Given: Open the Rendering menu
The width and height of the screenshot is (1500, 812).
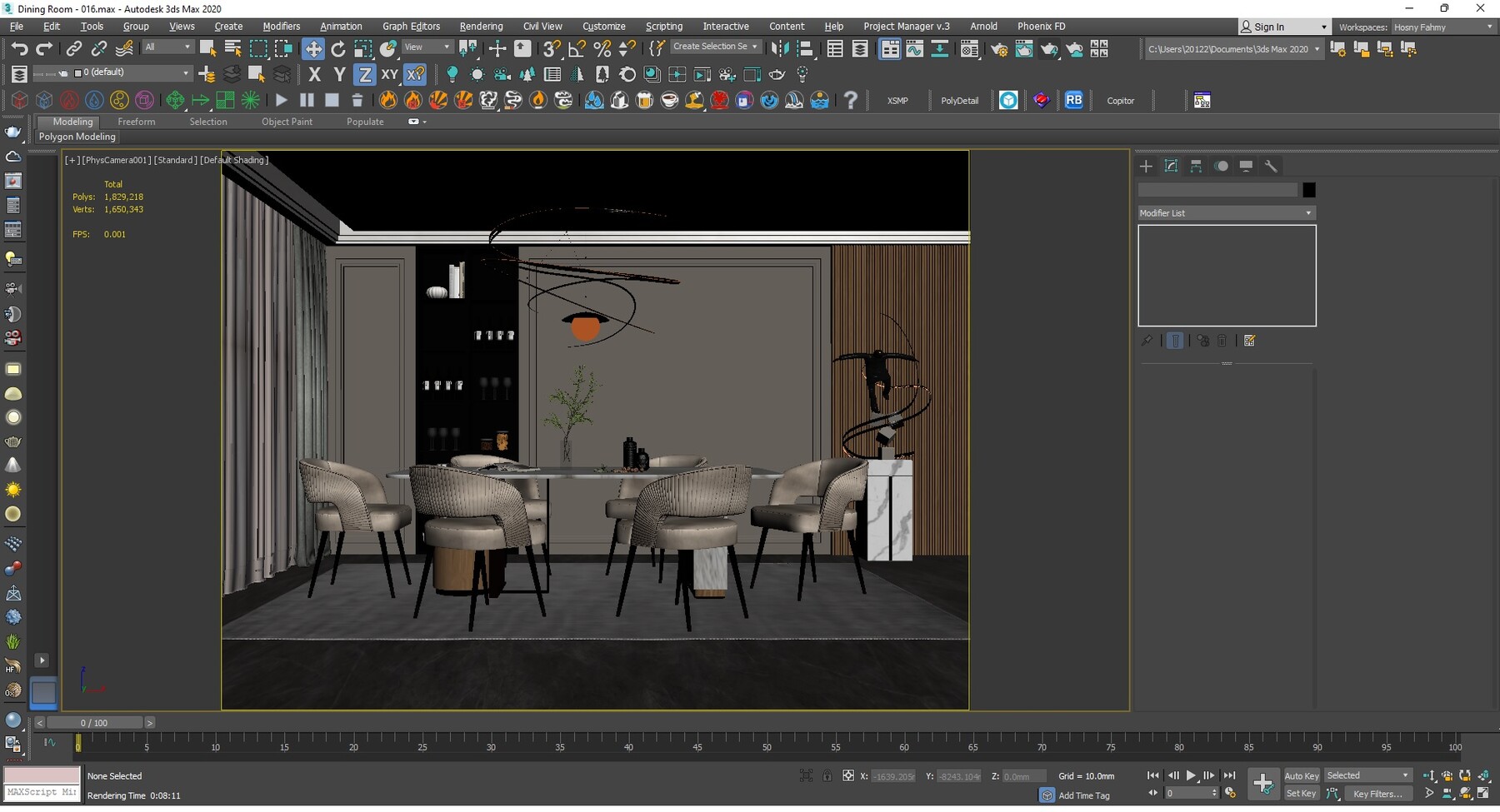Looking at the screenshot, I should click(481, 26).
